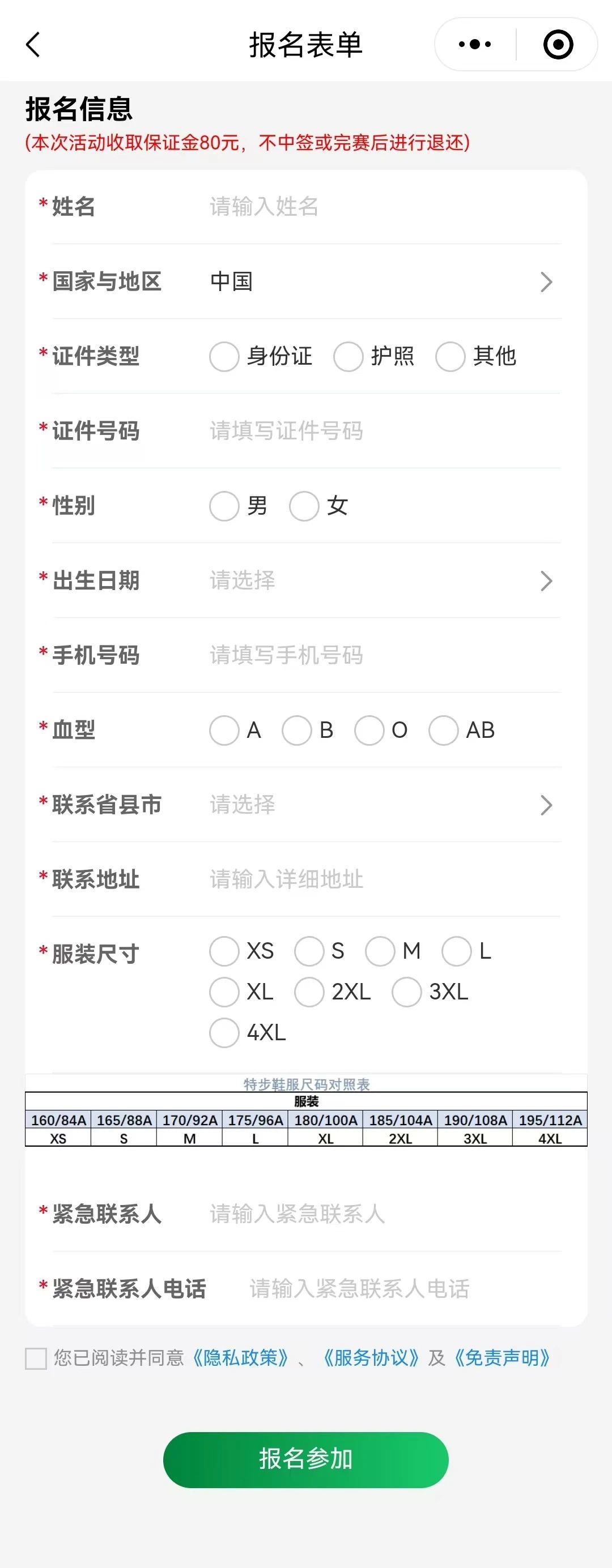Select 身份证 as ID type
This screenshot has height=1568, width=612.
[x=224, y=357]
